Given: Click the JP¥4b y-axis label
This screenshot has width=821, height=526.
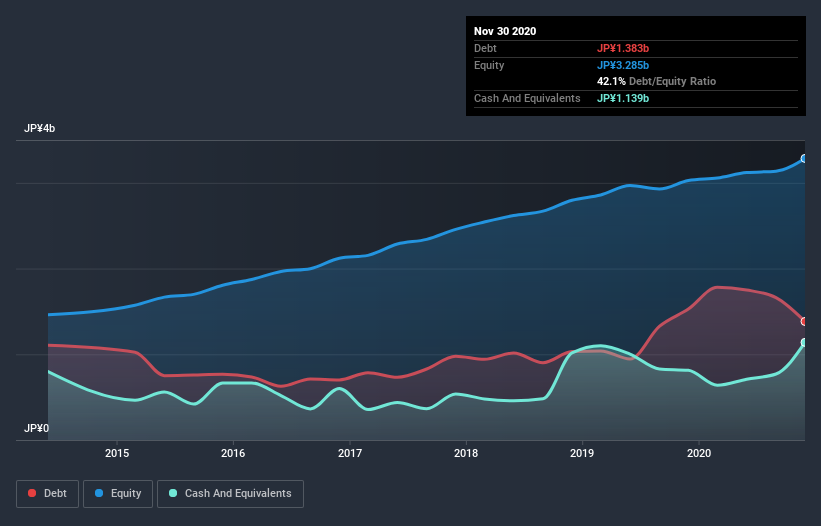Looking at the screenshot, I should pyautogui.click(x=40, y=128).
